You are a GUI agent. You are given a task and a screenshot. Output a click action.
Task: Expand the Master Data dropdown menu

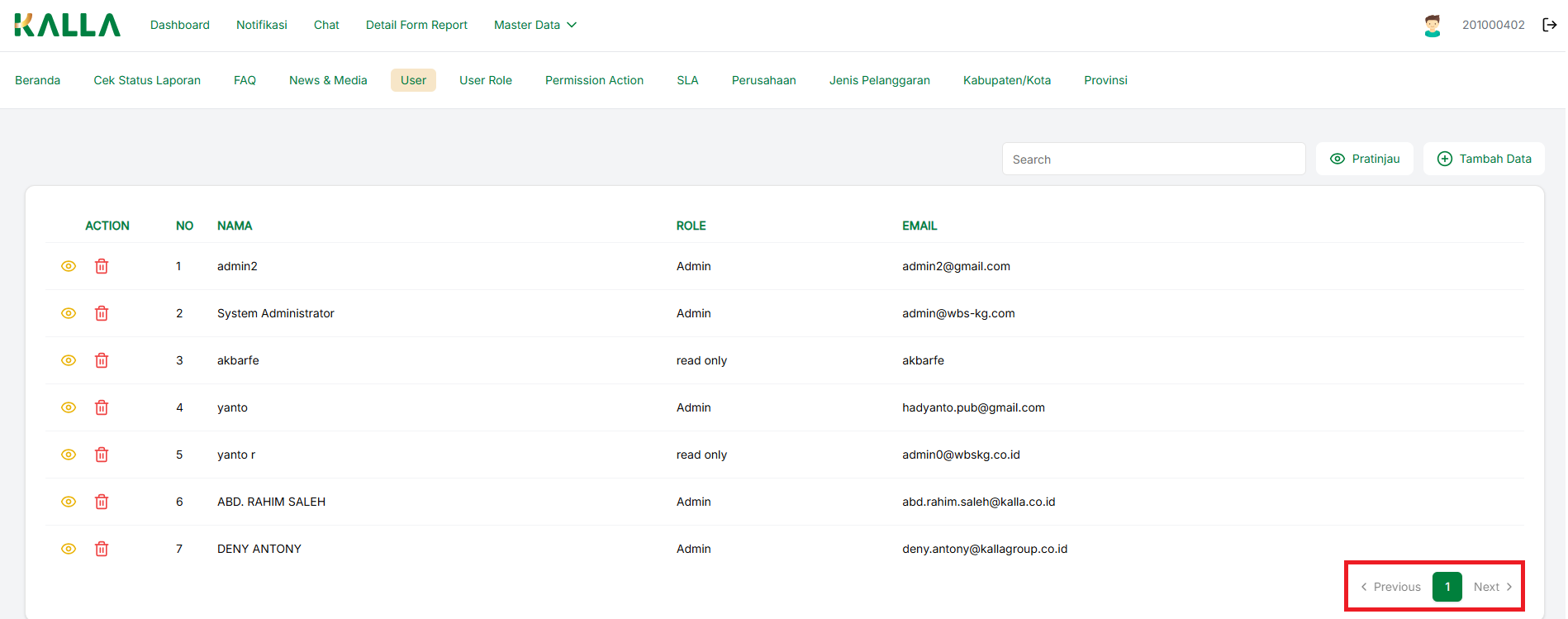pyautogui.click(x=535, y=25)
